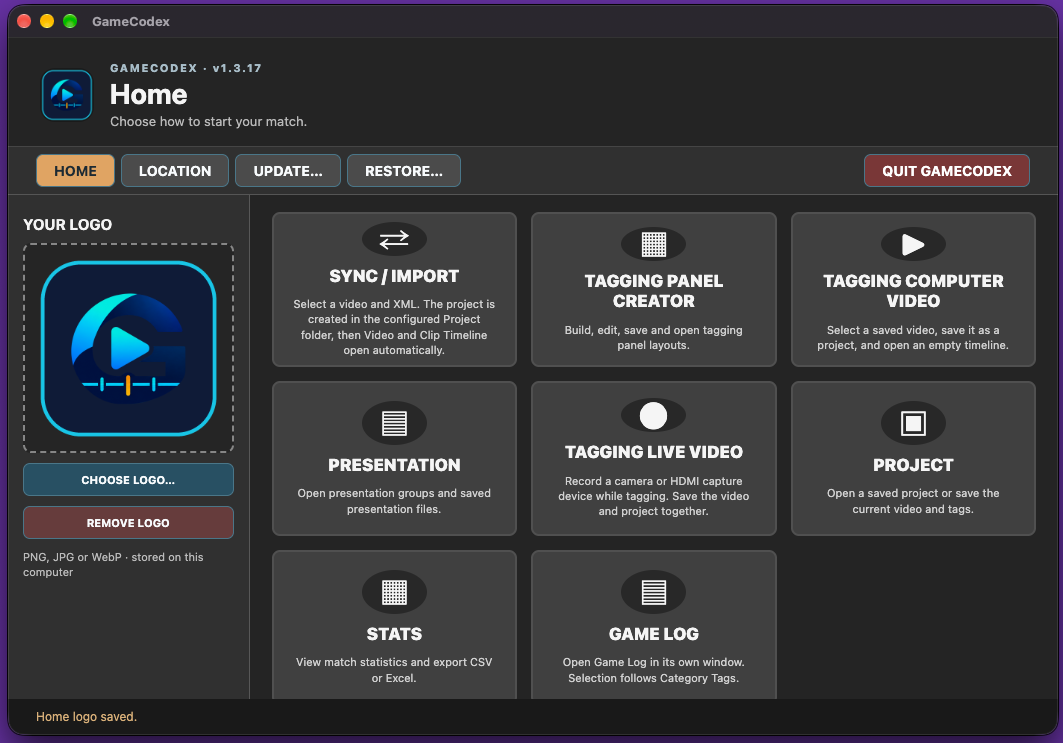Open the Location tab
Viewport: 1063px width, 743px height.
175,171
